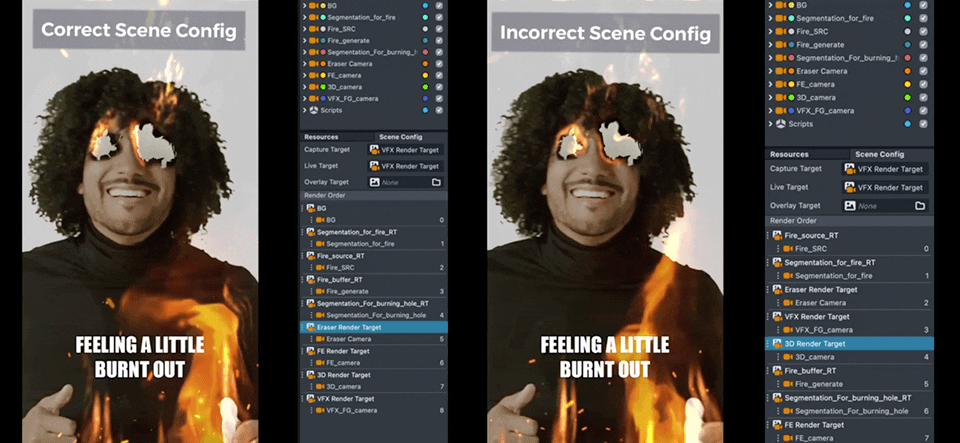Switch to Resources tab in Correct config panel
This screenshot has height=443, width=960.
pyautogui.click(x=321, y=136)
